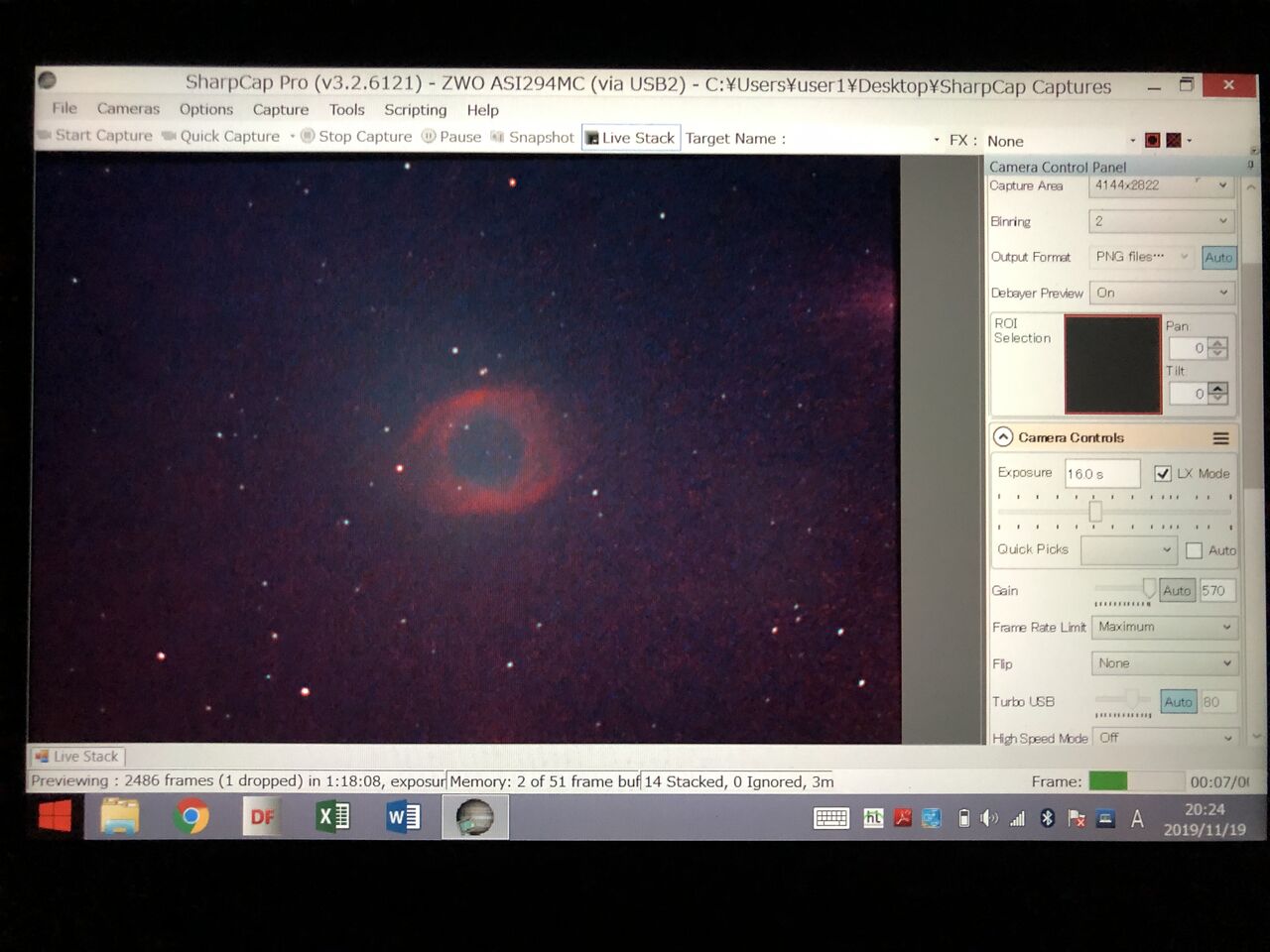Image resolution: width=1270 pixels, height=952 pixels.
Task: Open the Binning dropdown
Action: coord(1161,221)
